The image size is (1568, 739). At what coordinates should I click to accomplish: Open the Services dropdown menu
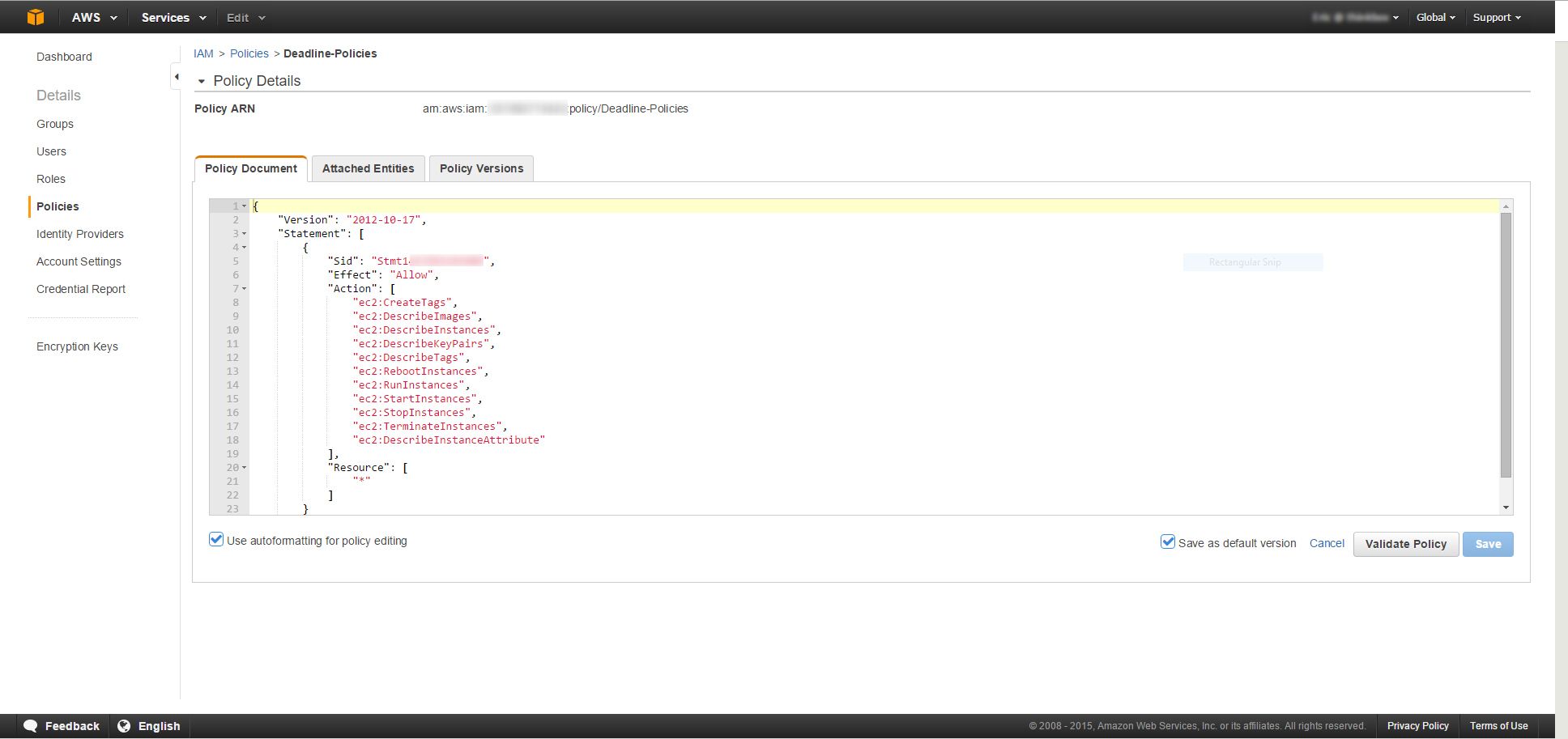173,17
